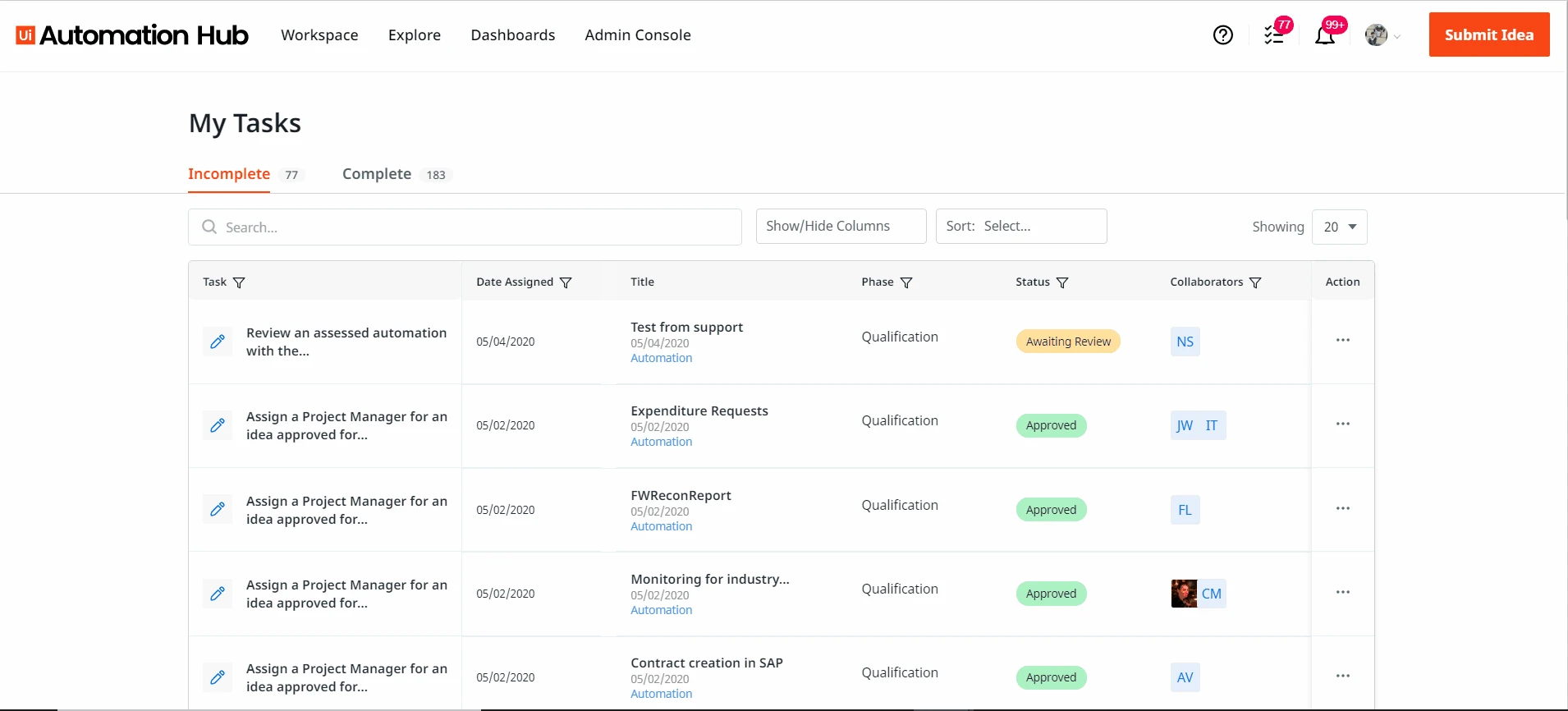Viewport: 1568px width, 711px height.
Task: Filter by the Phase column funnel icon
Action: (x=906, y=282)
